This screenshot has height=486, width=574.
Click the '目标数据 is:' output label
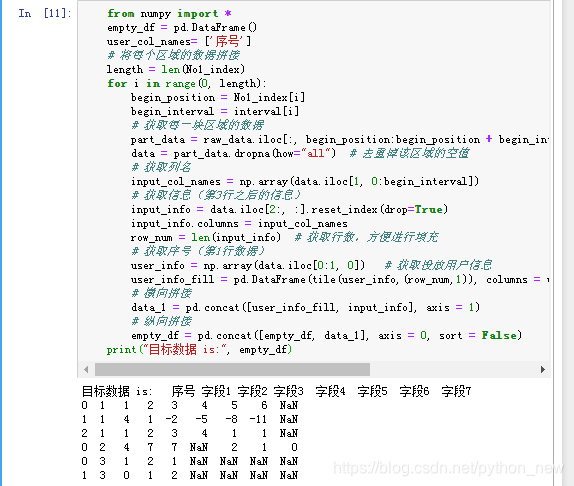pos(116,391)
